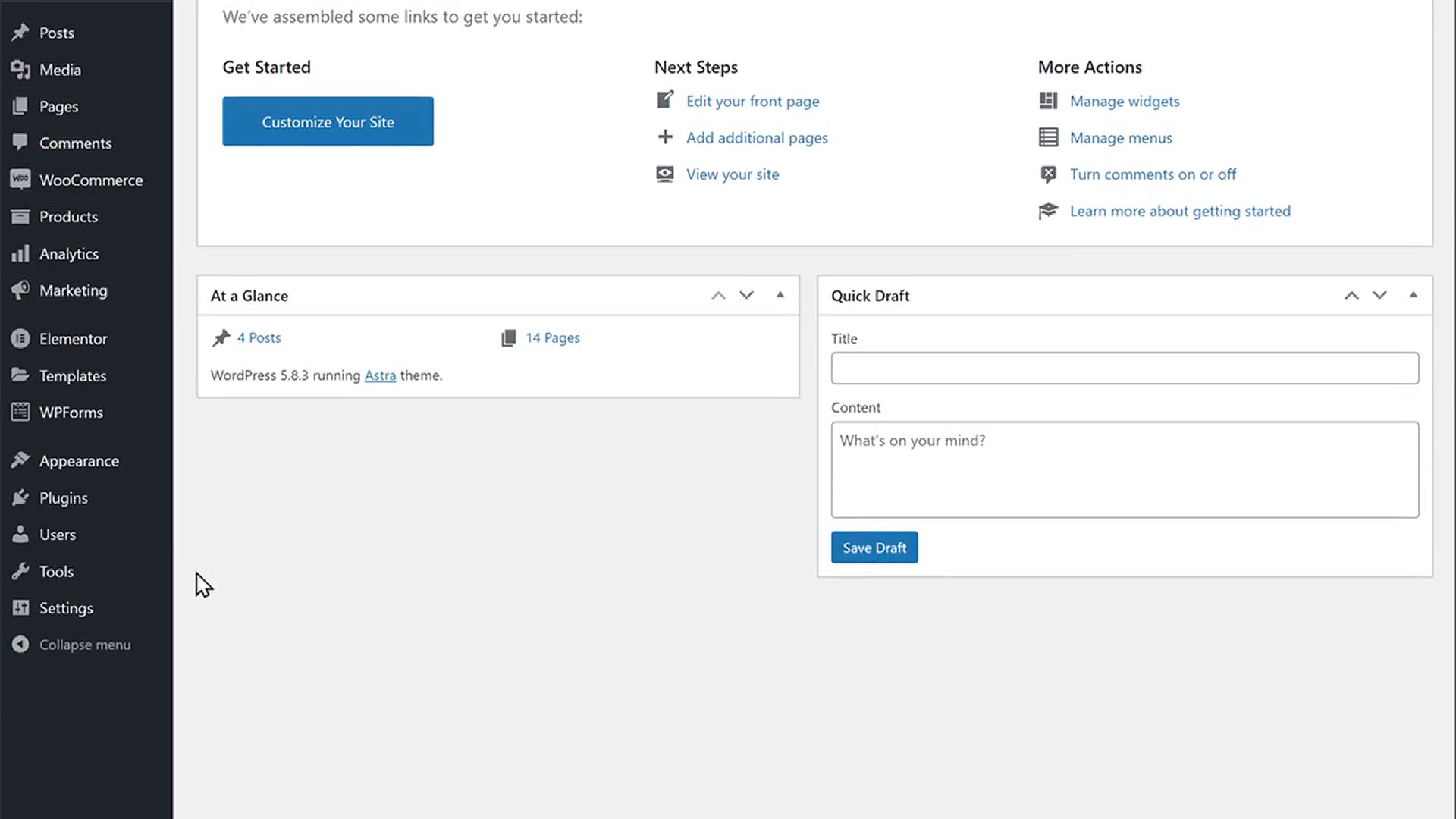The height and width of the screenshot is (819, 1456).
Task: Click the WPForms icon in sidebar
Action: tap(20, 413)
